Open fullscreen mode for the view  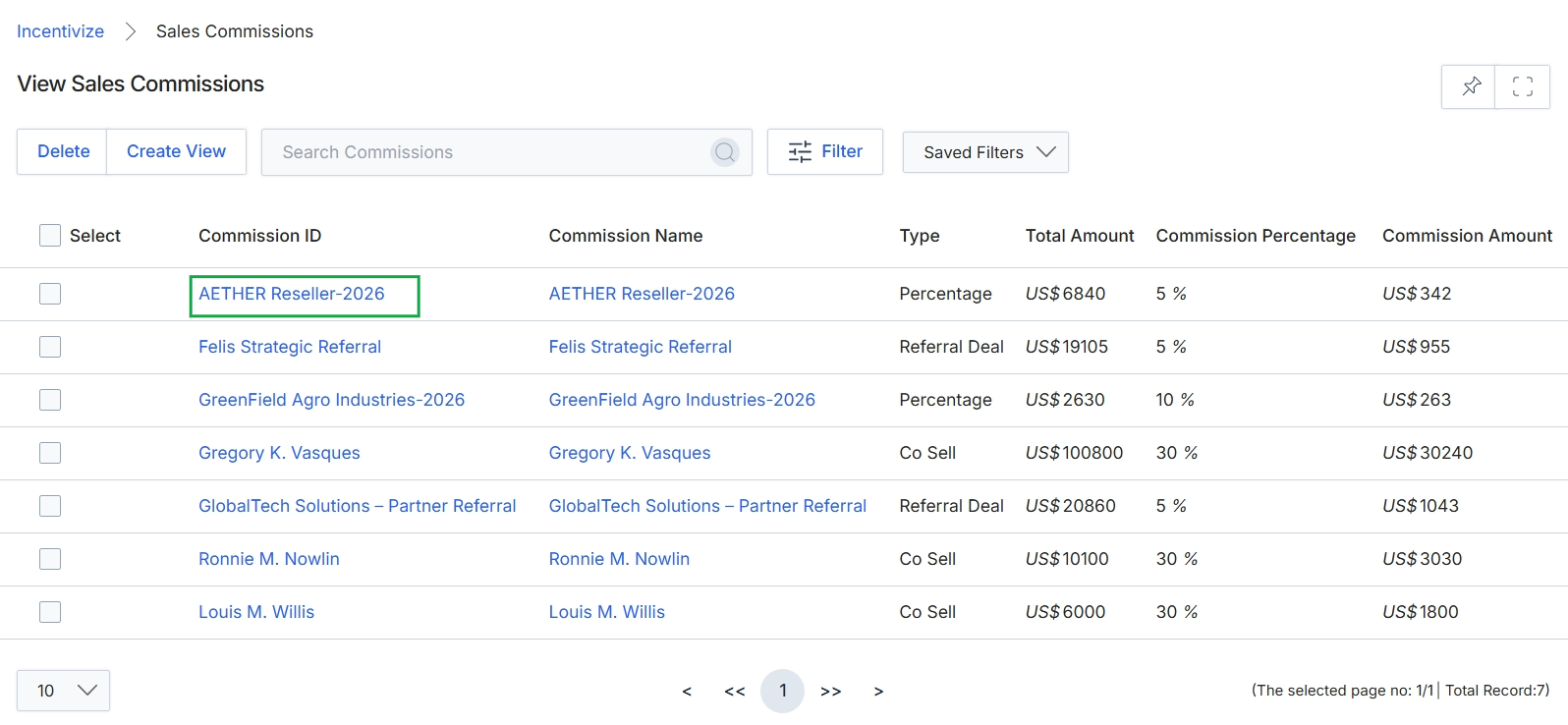pyautogui.click(x=1523, y=86)
